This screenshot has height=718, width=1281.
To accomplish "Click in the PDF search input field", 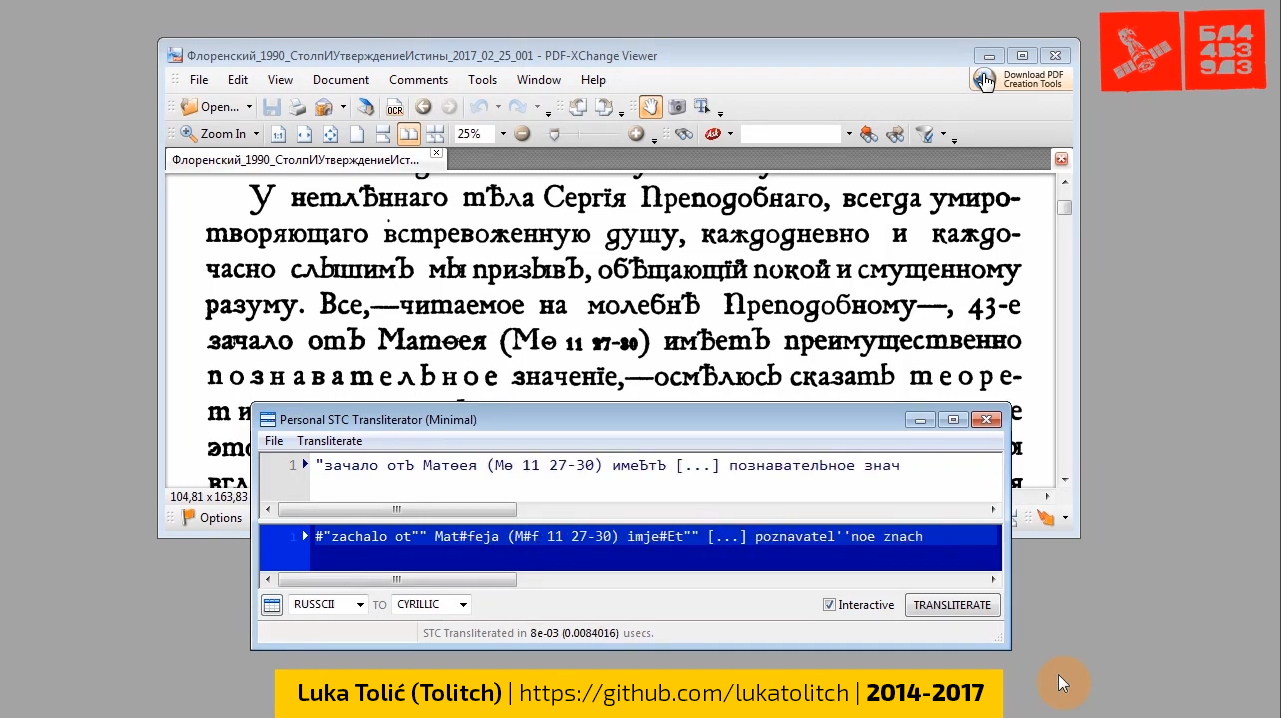I will point(791,134).
